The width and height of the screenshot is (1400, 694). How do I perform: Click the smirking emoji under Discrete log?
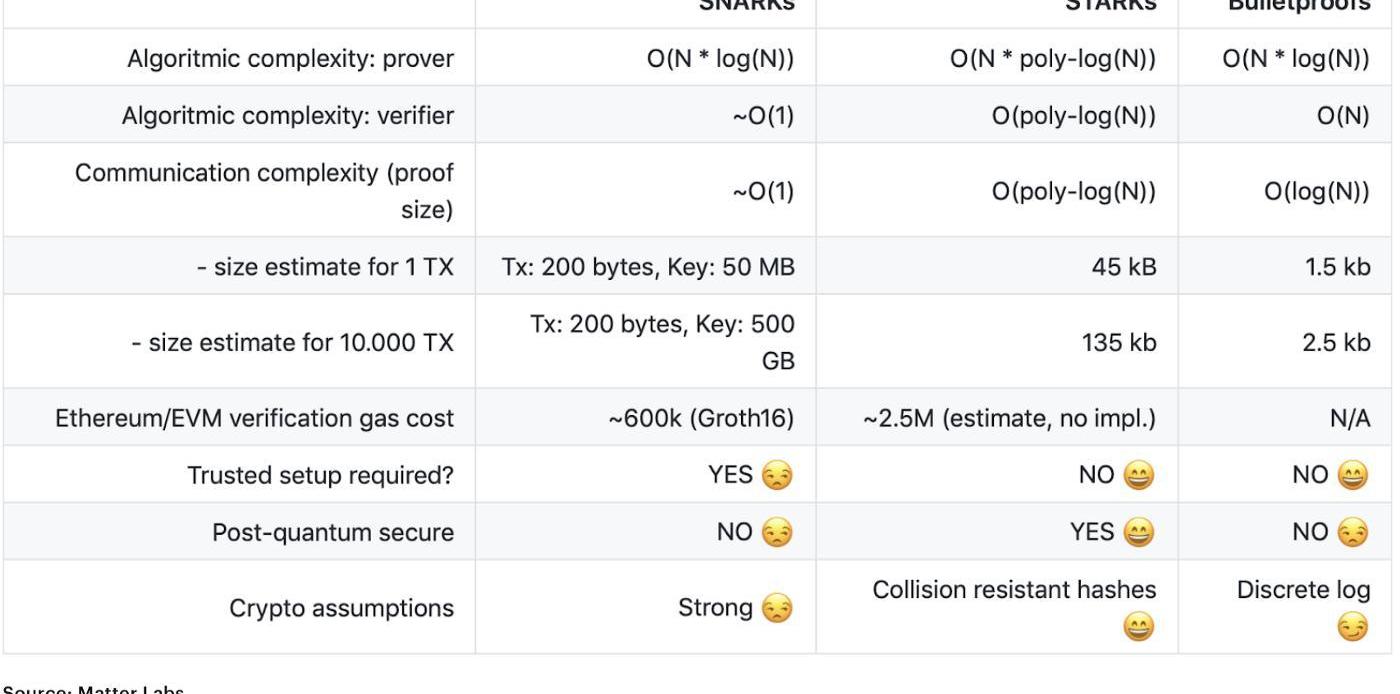point(1353,627)
